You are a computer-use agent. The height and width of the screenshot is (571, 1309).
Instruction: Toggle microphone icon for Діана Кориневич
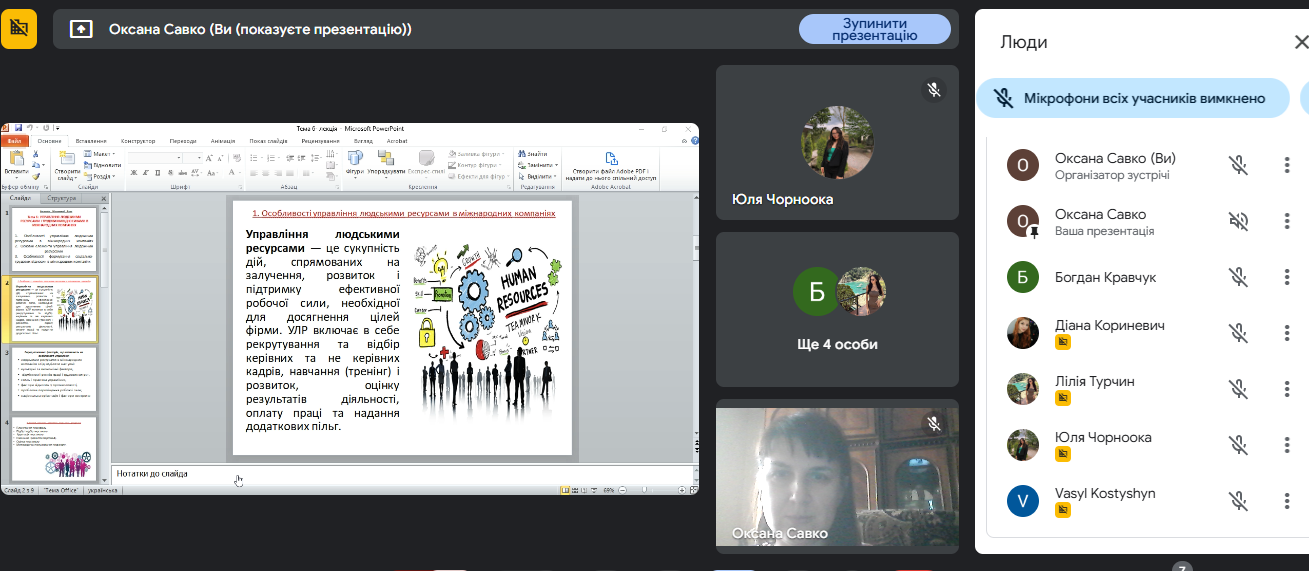(x=1238, y=333)
